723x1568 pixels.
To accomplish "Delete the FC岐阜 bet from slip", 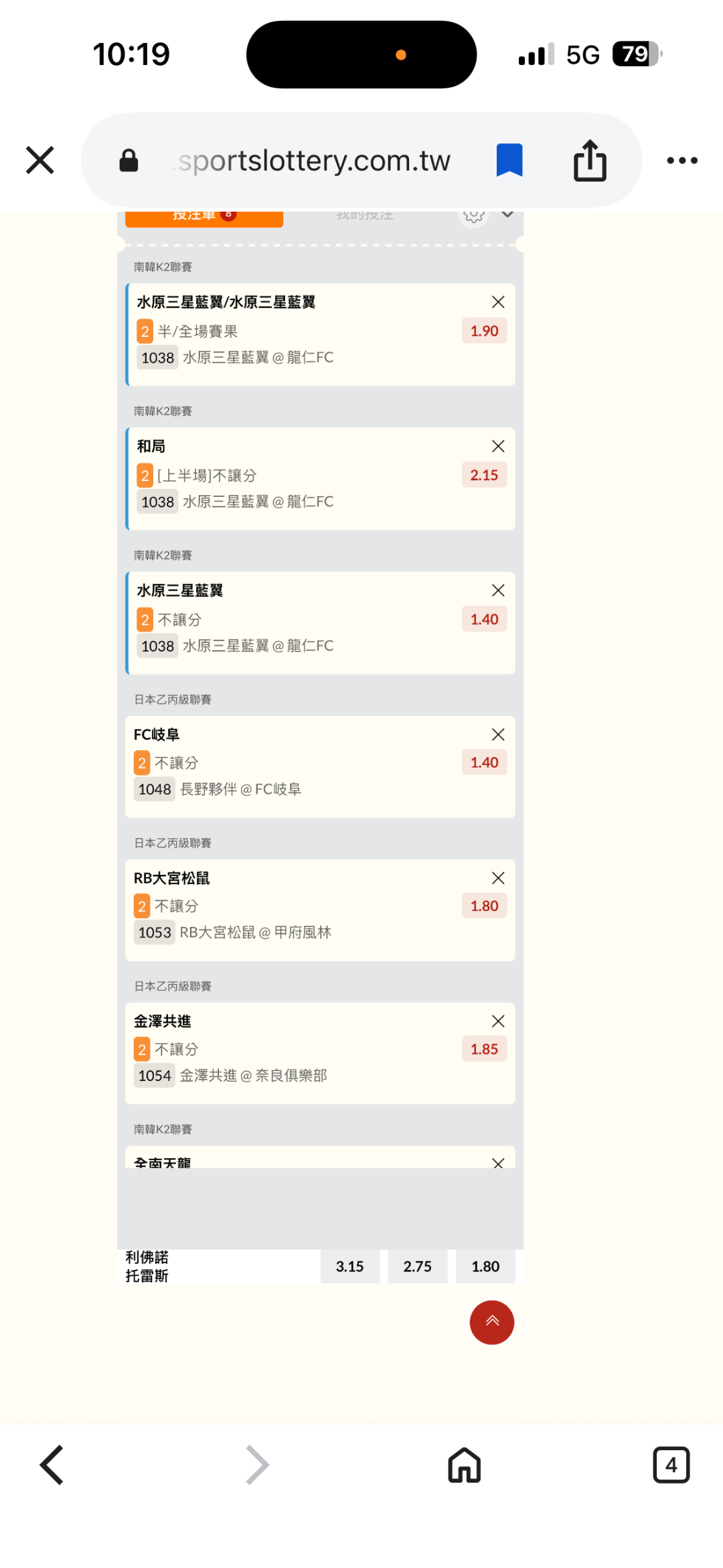I will coord(498,735).
